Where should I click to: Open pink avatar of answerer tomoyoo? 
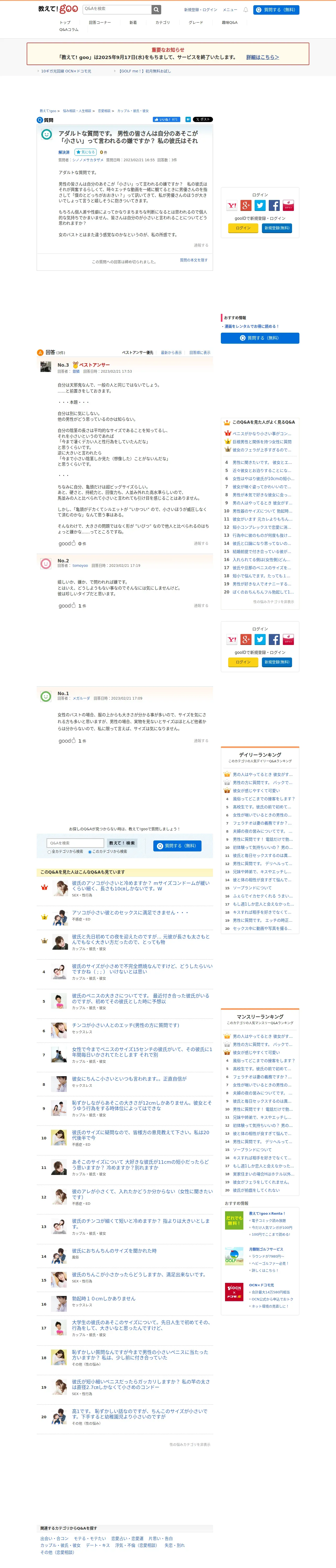click(x=46, y=564)
